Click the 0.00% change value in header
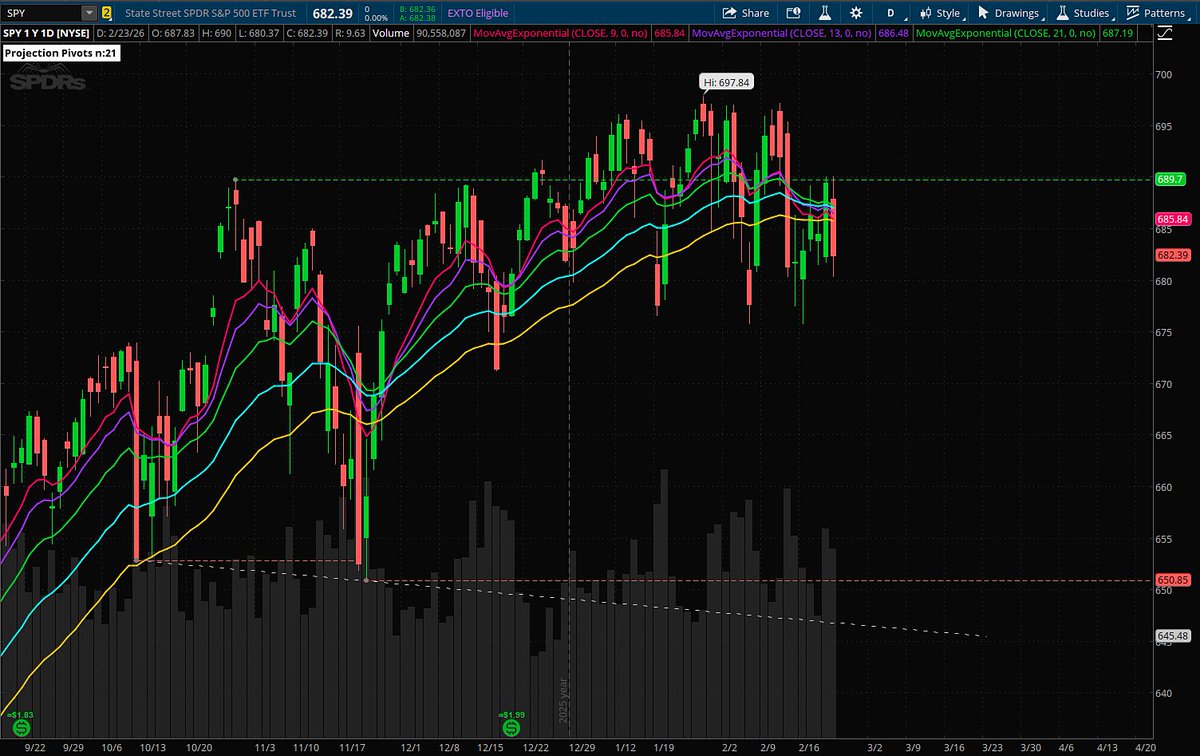1200x756 pixels. pos(377,18)
